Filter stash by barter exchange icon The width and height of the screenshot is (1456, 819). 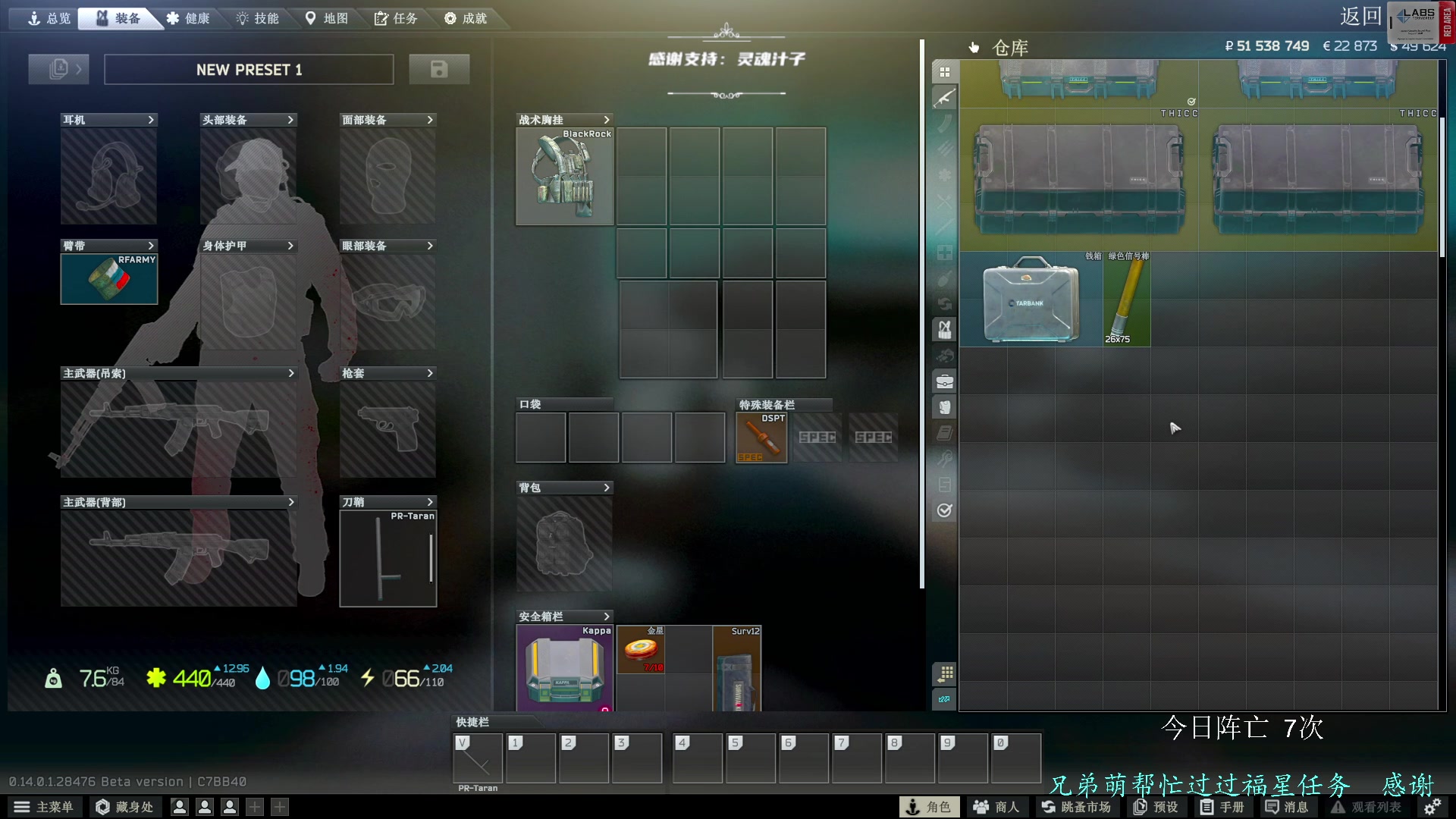(x=944, y=304)
